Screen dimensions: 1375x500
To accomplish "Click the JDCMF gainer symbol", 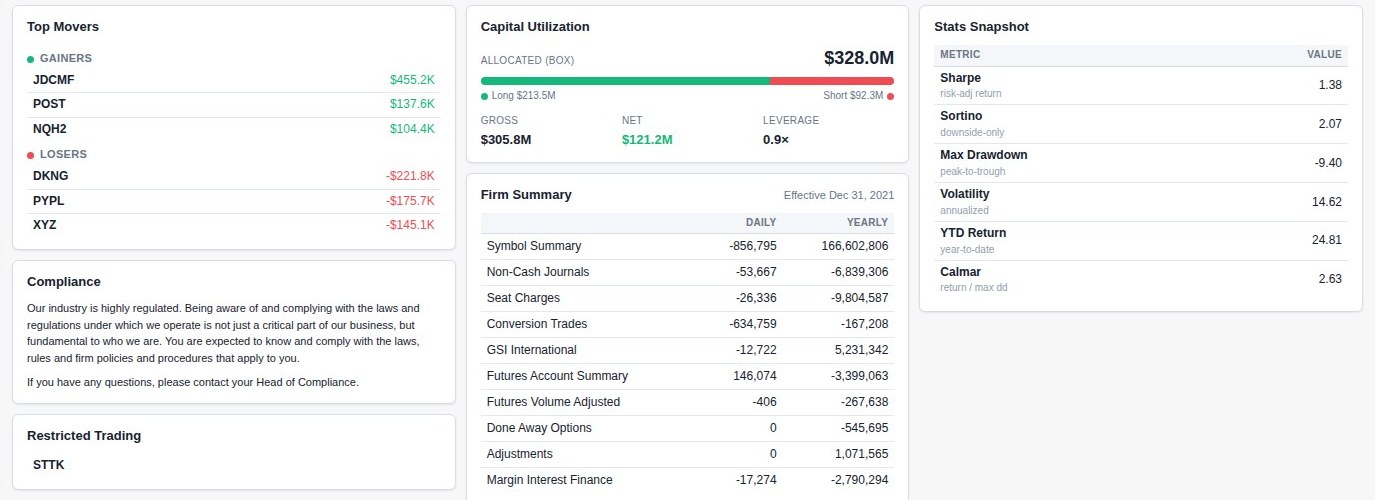I will pyautogui.click(x=53, y=80).
